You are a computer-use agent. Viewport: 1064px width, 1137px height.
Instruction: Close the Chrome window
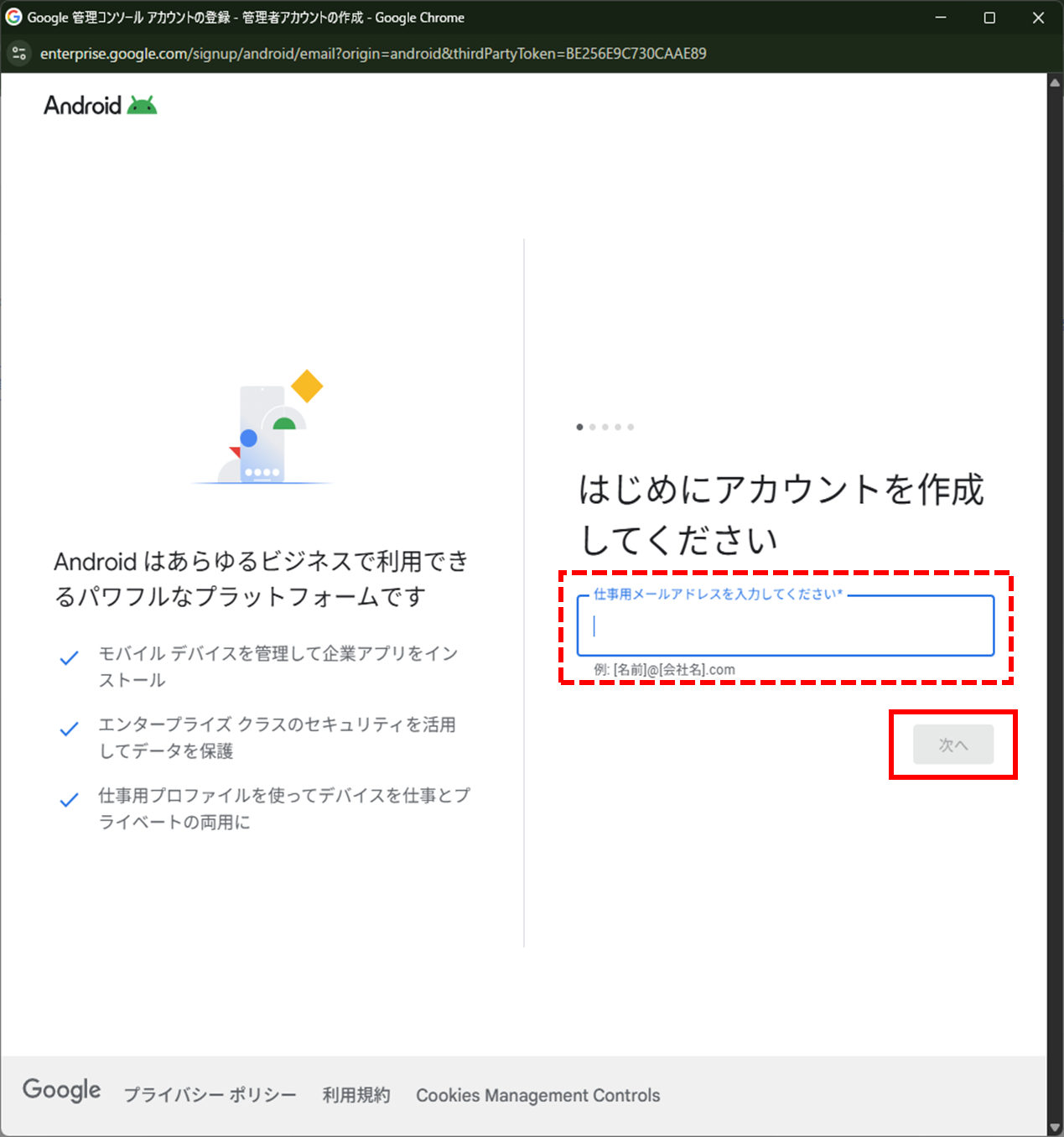(1038, 18)
